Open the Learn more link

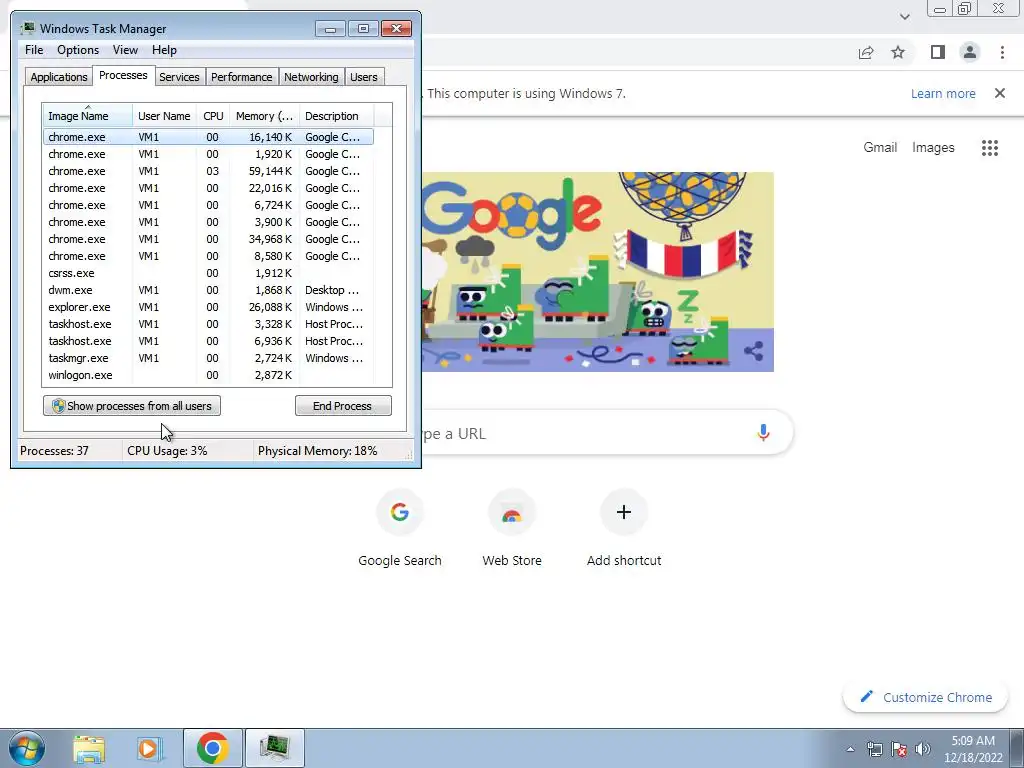pyautogui.click(x=943, y=93)
